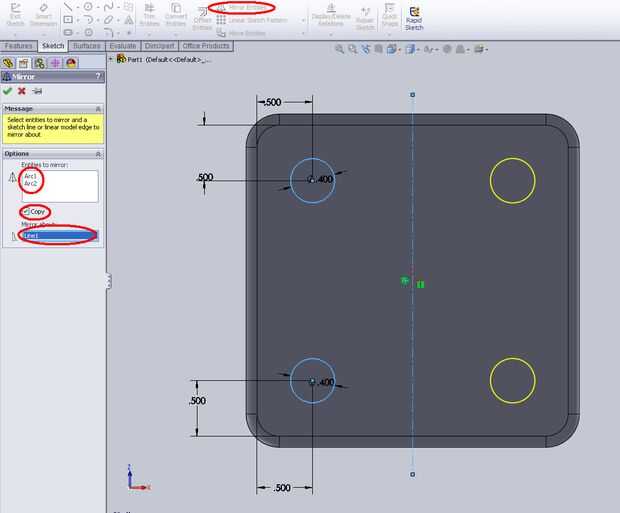Screen dimensions: 620x513
Task: Click the Edit Appearance icon
Action: tap(447, 49)
